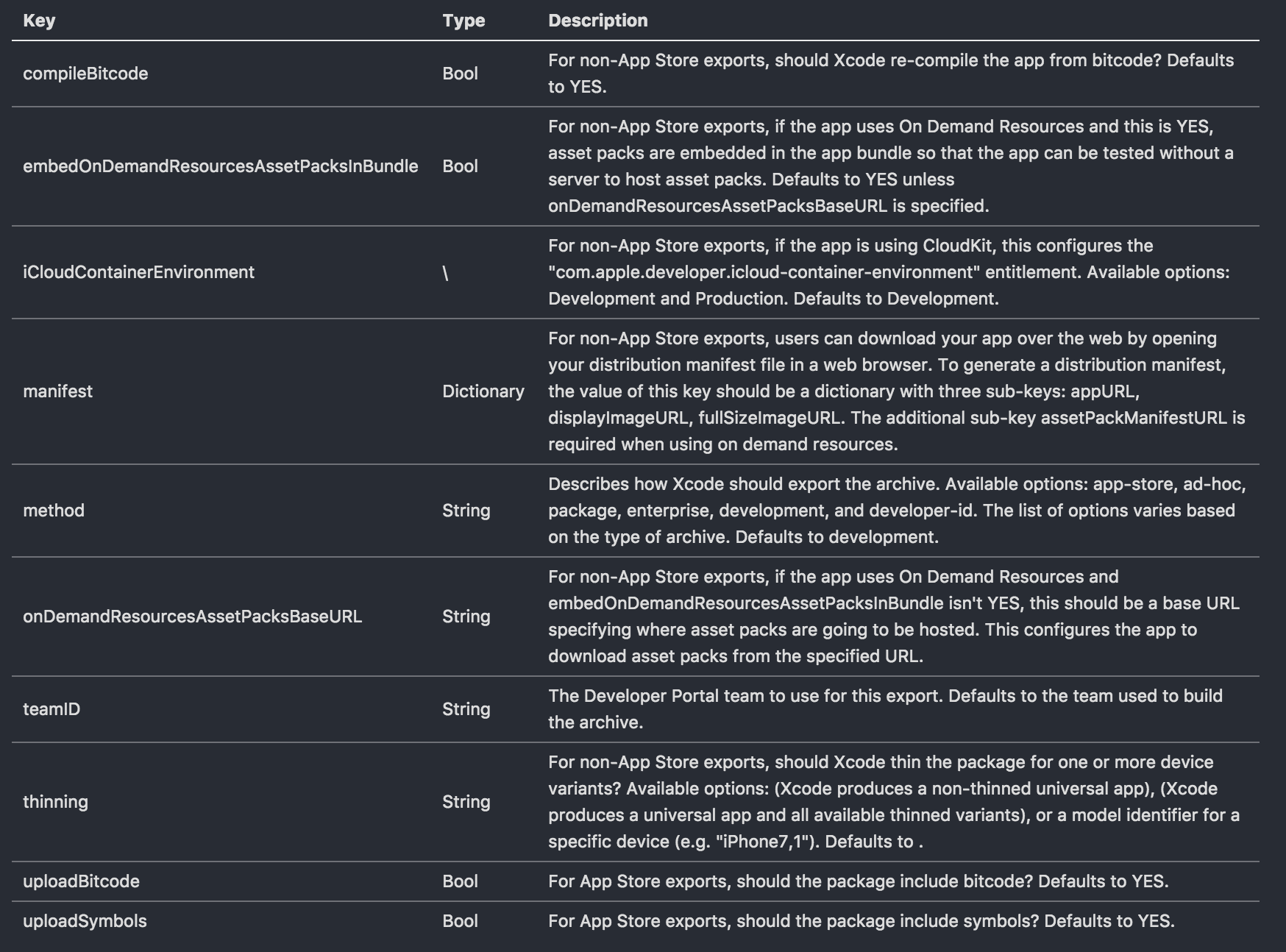The height and width of the screenshot is (952, 1286).
Task: Click the iCloudContainerEnvironment key name
Action: tap(138, 272)
